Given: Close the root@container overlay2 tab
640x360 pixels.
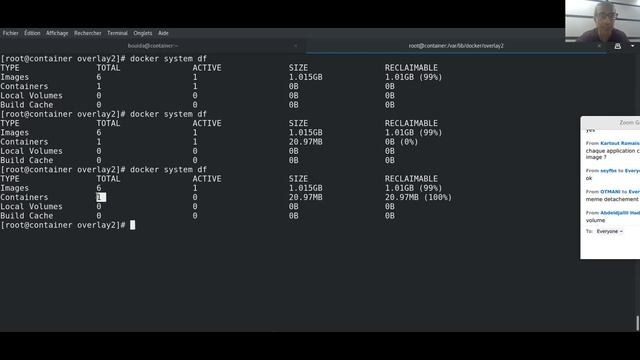Looking at the screenshot, I should tap(599, 46).
